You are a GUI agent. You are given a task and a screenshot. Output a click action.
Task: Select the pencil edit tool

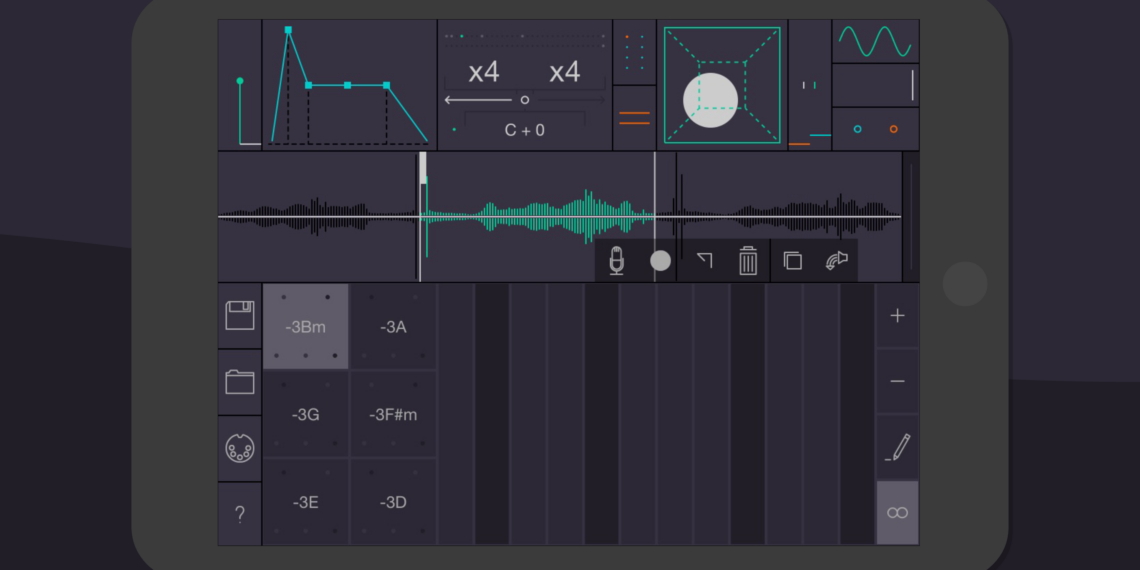897,447
